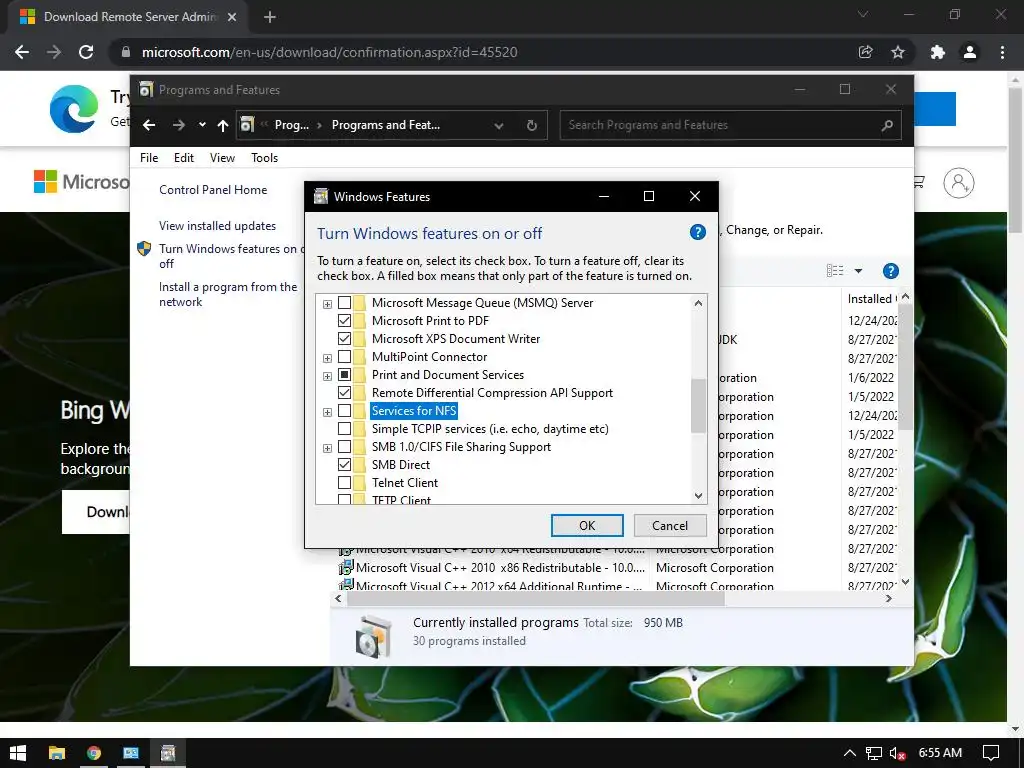Click the Windows Features help icon
The height and width of the screenshot is (768, 1024).
pyautogui.click(x=697, y=232)
